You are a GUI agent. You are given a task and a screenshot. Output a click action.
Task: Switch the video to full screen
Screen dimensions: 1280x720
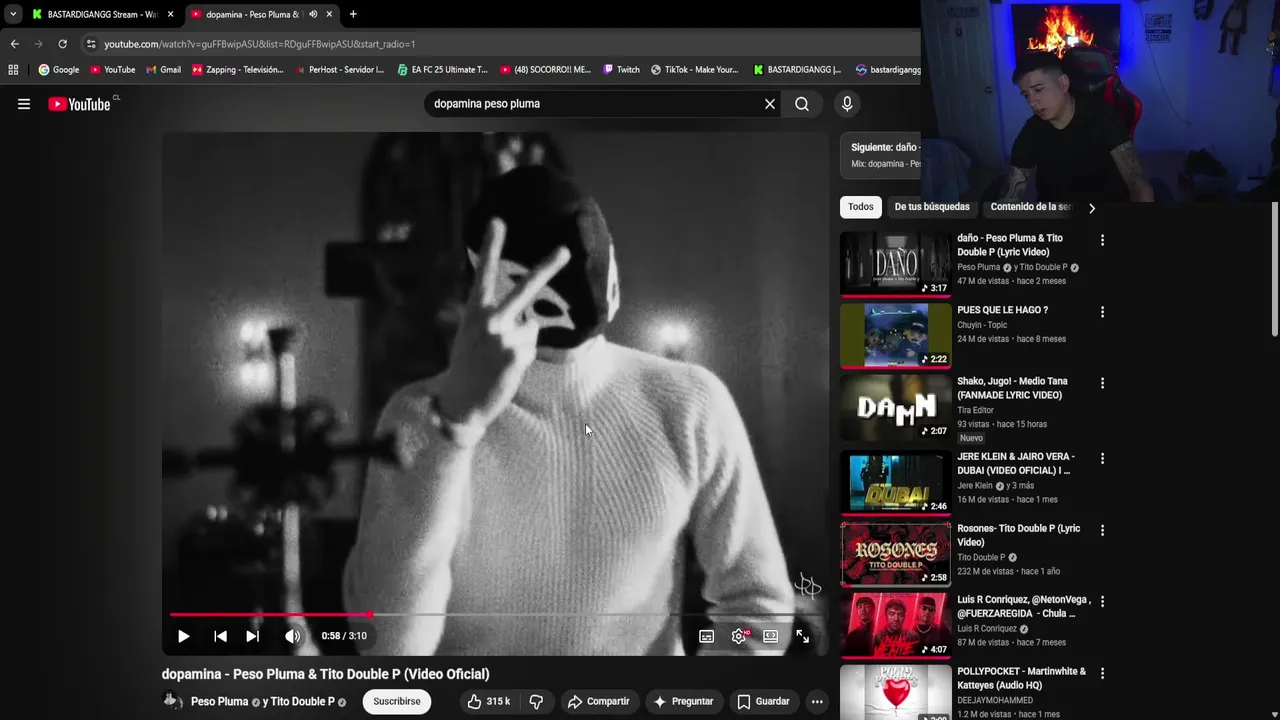click(x=802, y=636)
